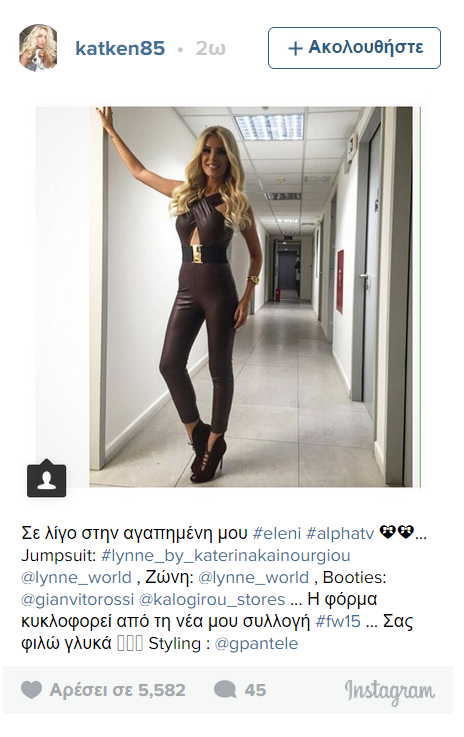The height and width of the screenshot is (737, 464).
Task: View the 5,582 likes count
Action: 118,690
